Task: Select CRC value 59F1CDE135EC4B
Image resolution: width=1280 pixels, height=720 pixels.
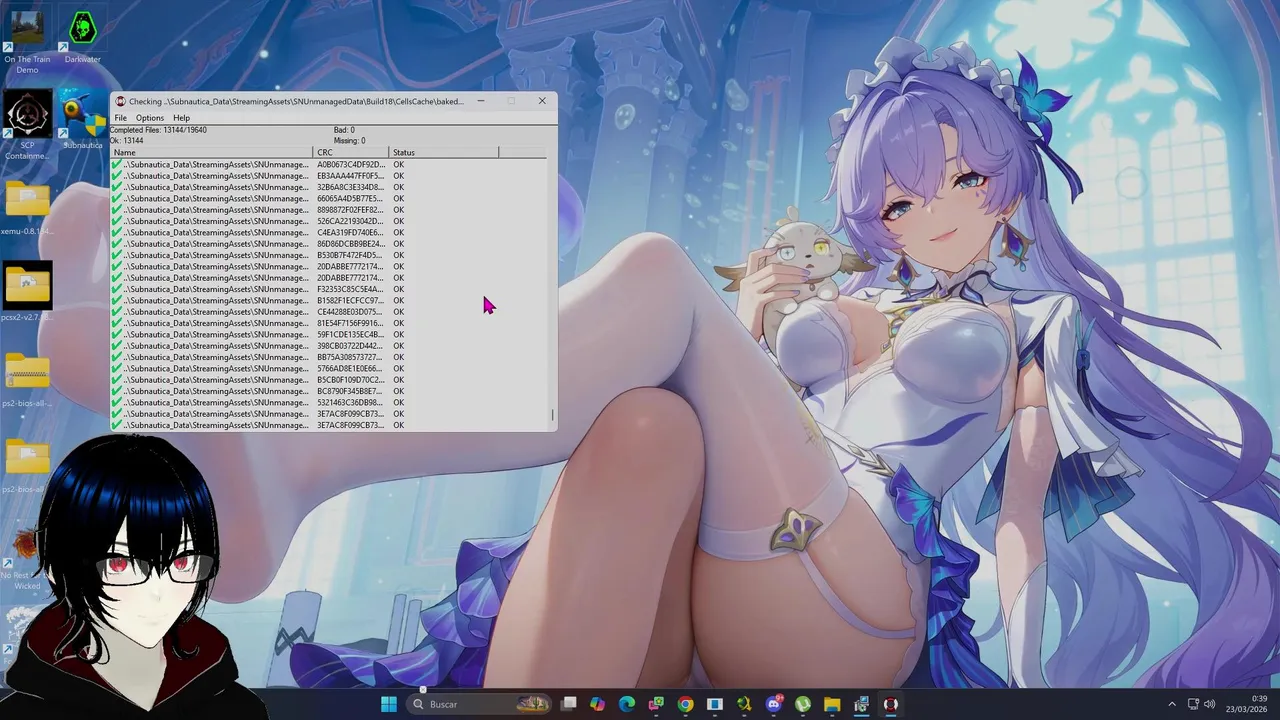Action: 350,334
